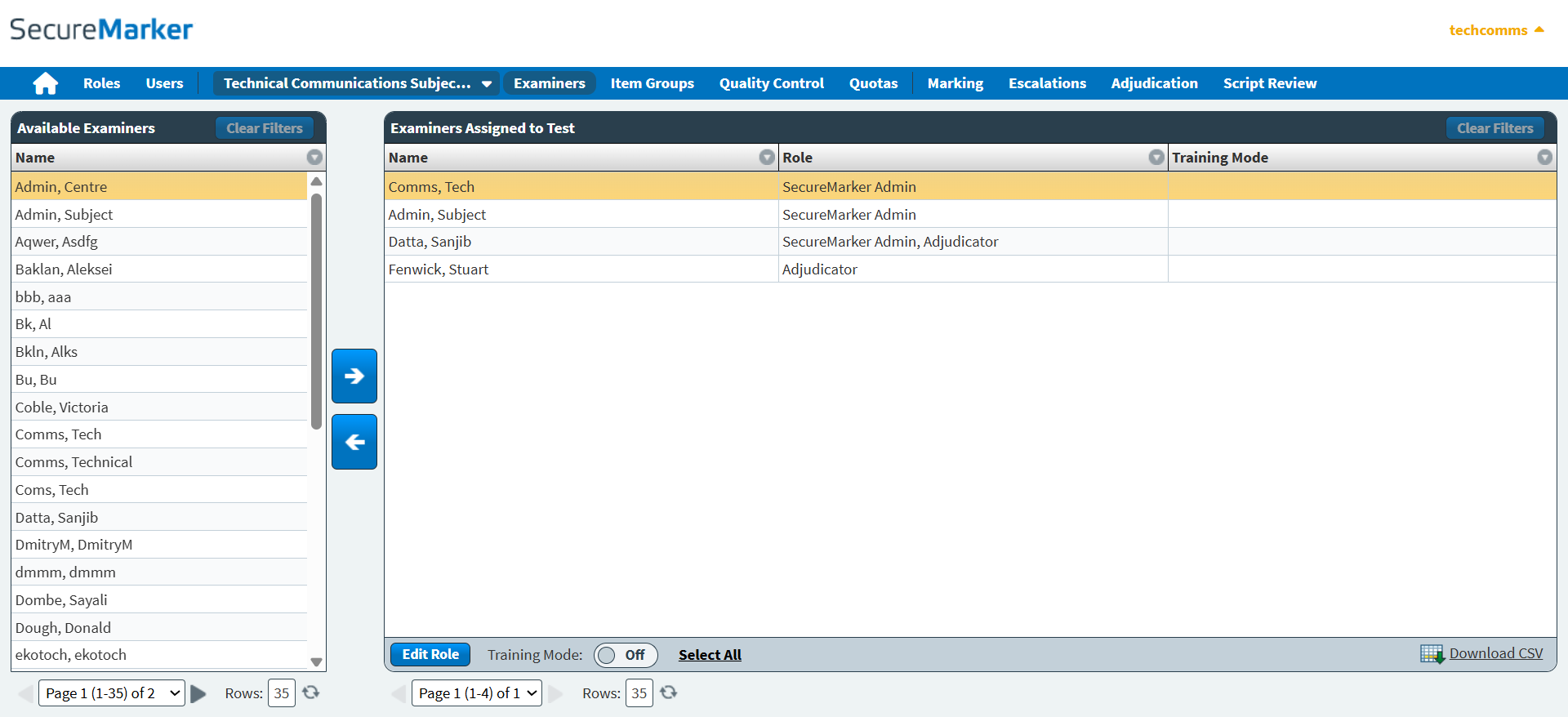Image resolution: width=1568 pixels, height=717 pixels.
Task: Click the Download CSV link
Action: tap(1495, 653)
